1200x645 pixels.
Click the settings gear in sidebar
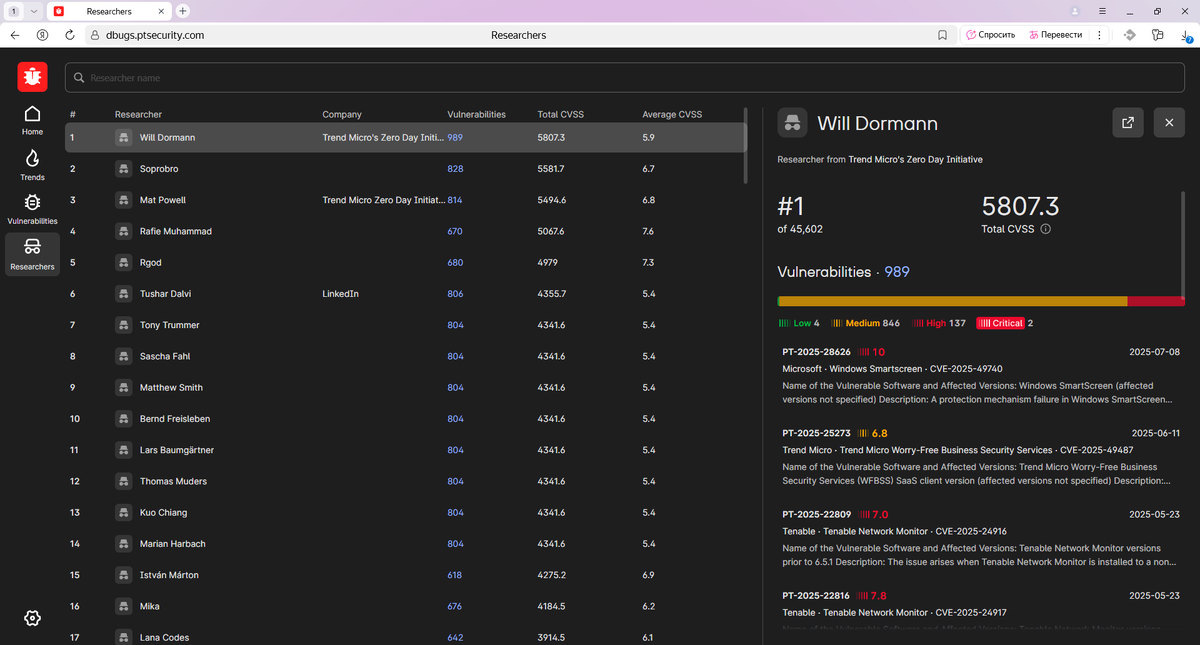pyautogui.click(x=32, y=618)
